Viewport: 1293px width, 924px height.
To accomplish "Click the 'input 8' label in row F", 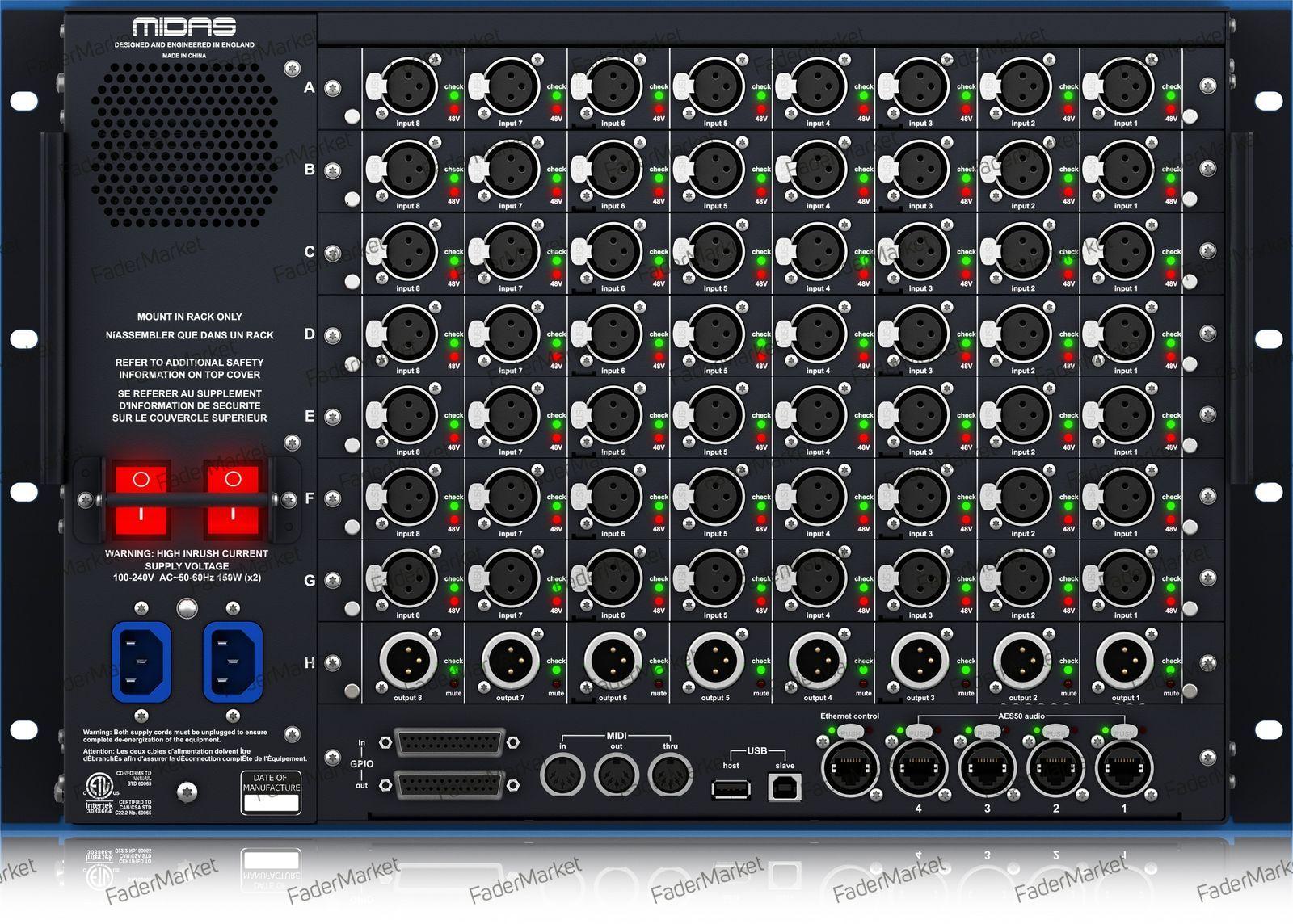I will [x=408, y=534].
